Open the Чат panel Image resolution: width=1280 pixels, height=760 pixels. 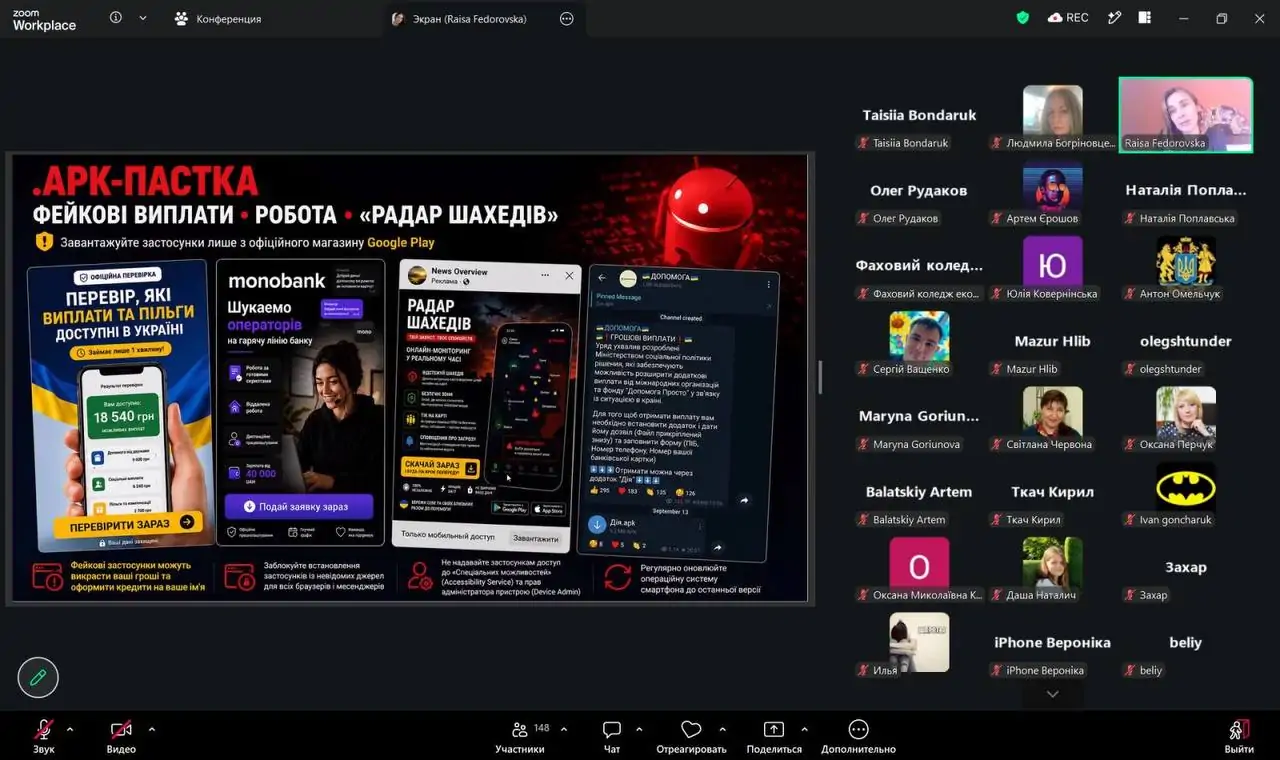[612, 736]
